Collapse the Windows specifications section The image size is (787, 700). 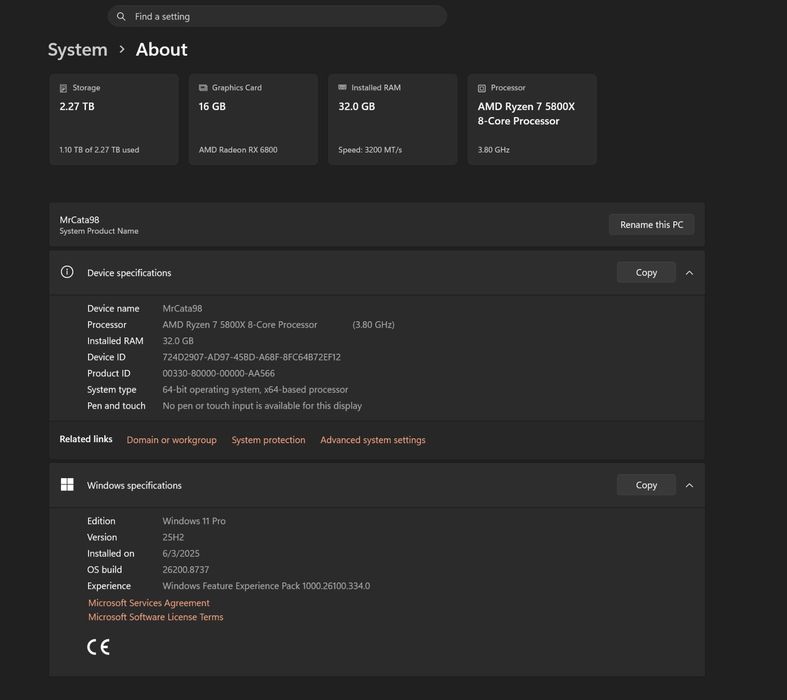690,485
